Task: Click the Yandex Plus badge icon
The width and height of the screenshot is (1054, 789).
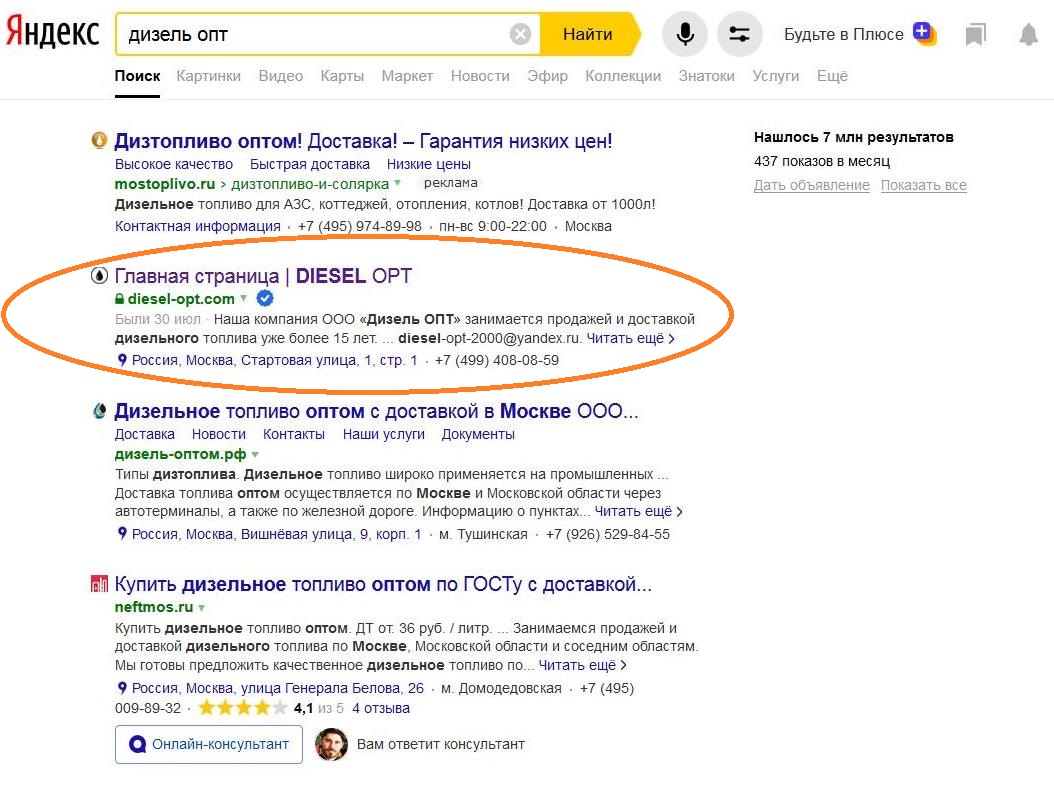Action: pos(925,33)
